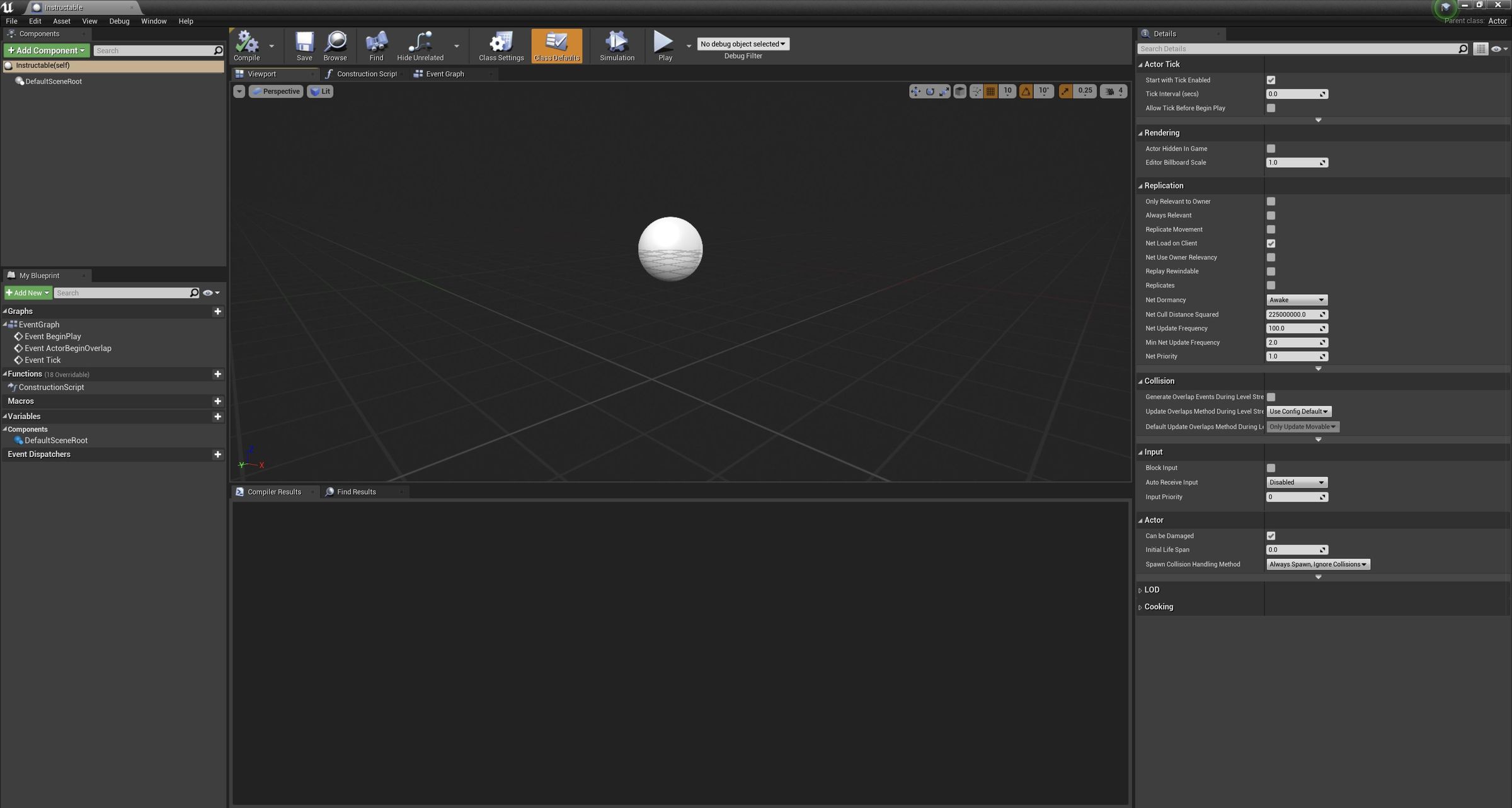The height and width of the screenshot is (808, 1512).
Task: Toggle grid snapping in viewport
Action: [990, 91]
